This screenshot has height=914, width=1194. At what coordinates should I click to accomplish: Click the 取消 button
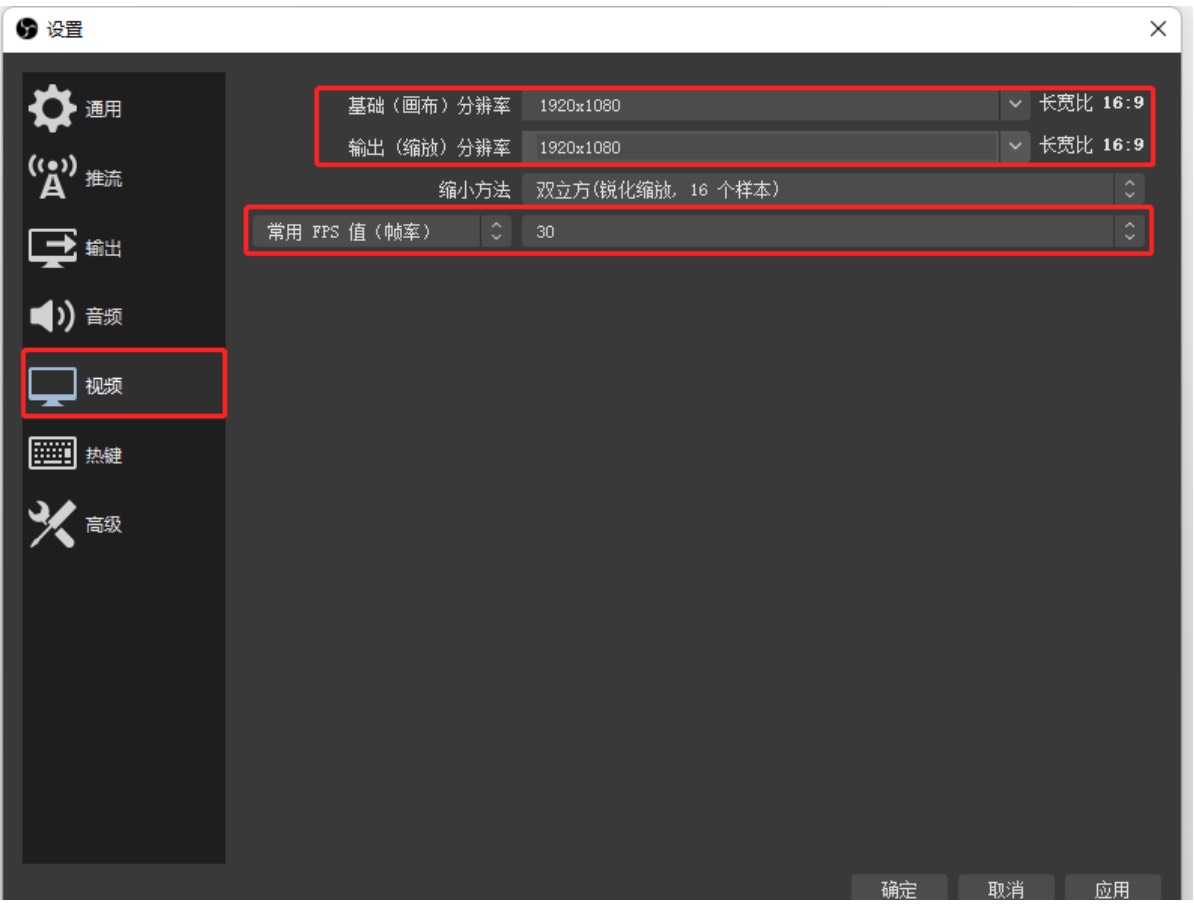(x=1005, y=889)
